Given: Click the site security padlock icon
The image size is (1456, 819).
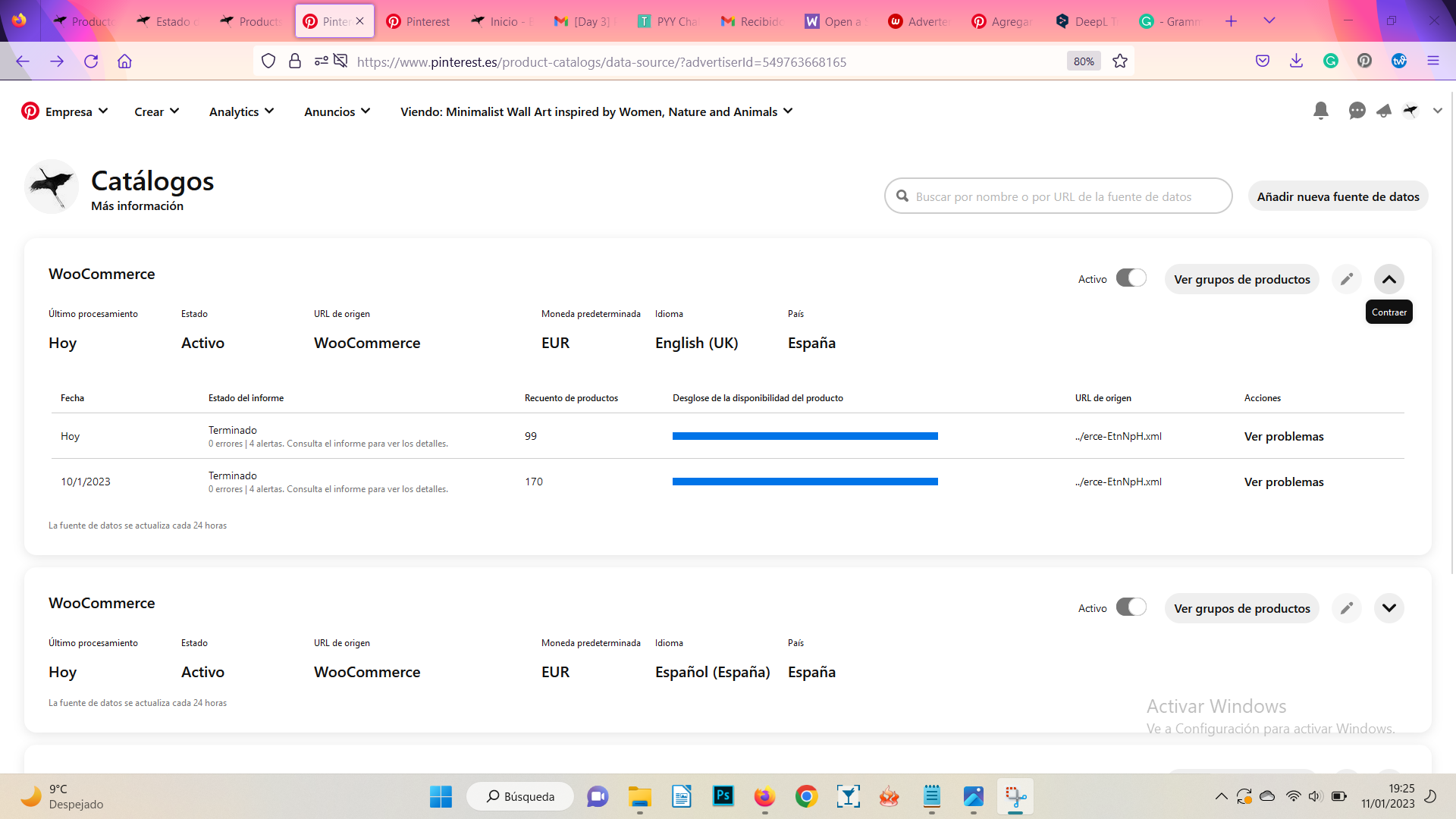Looking at the screenshot, I should [295, 61].
